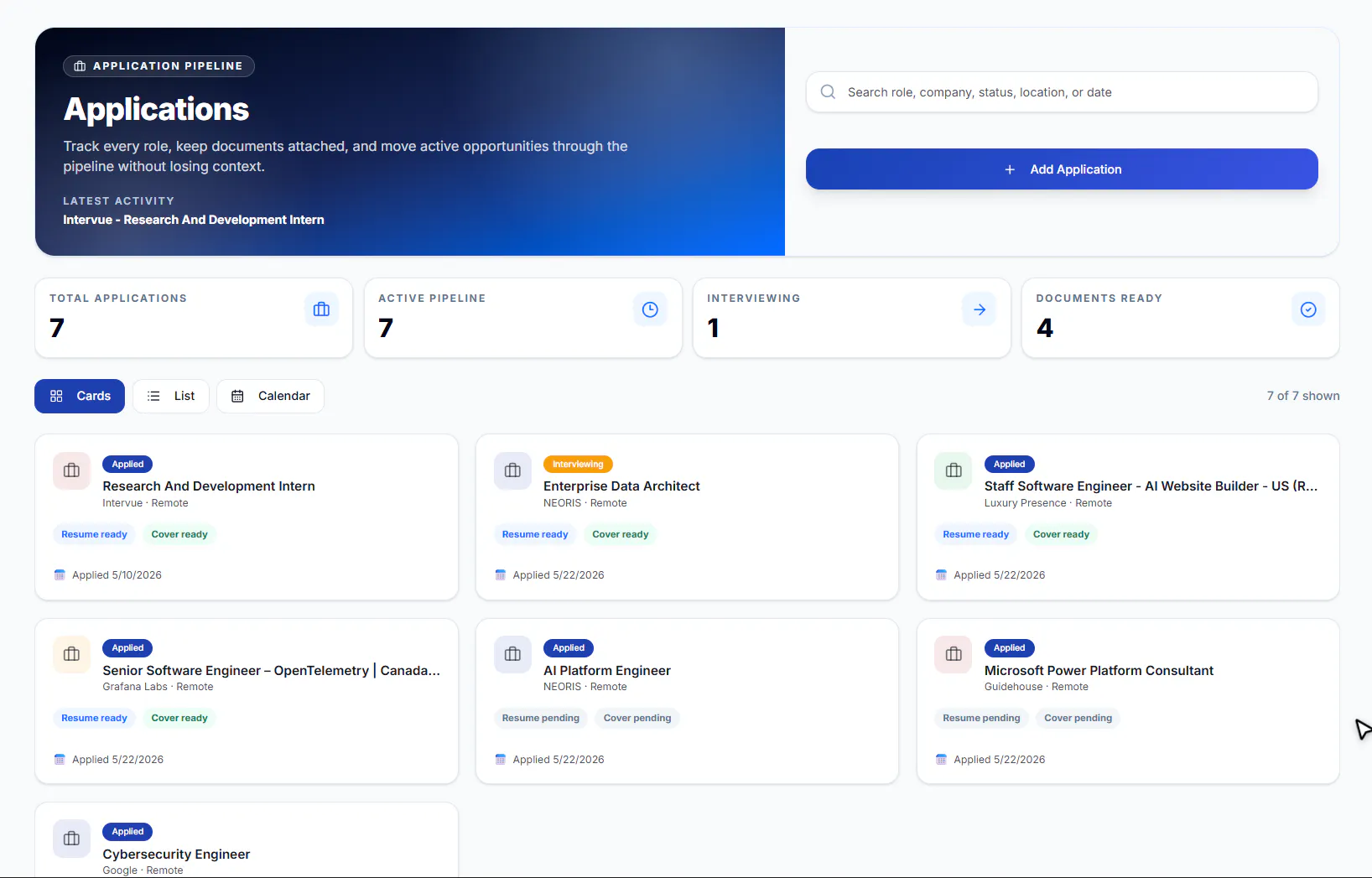The width and height of the screenshot is (1372, 878).
Task: Click the Active Pipeline count 7
Action: coord(386,328)
